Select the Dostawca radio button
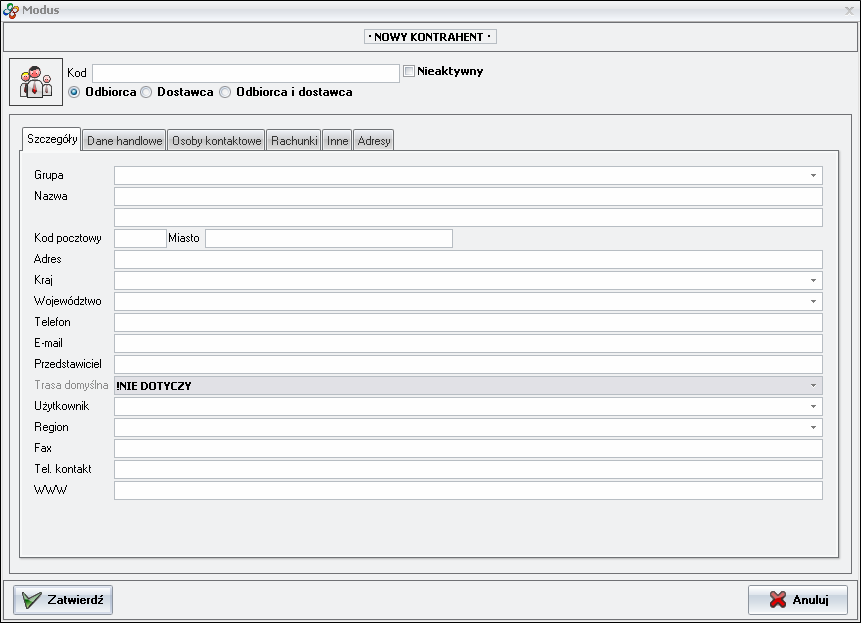861x623 pixels. [x=147, y=91]
